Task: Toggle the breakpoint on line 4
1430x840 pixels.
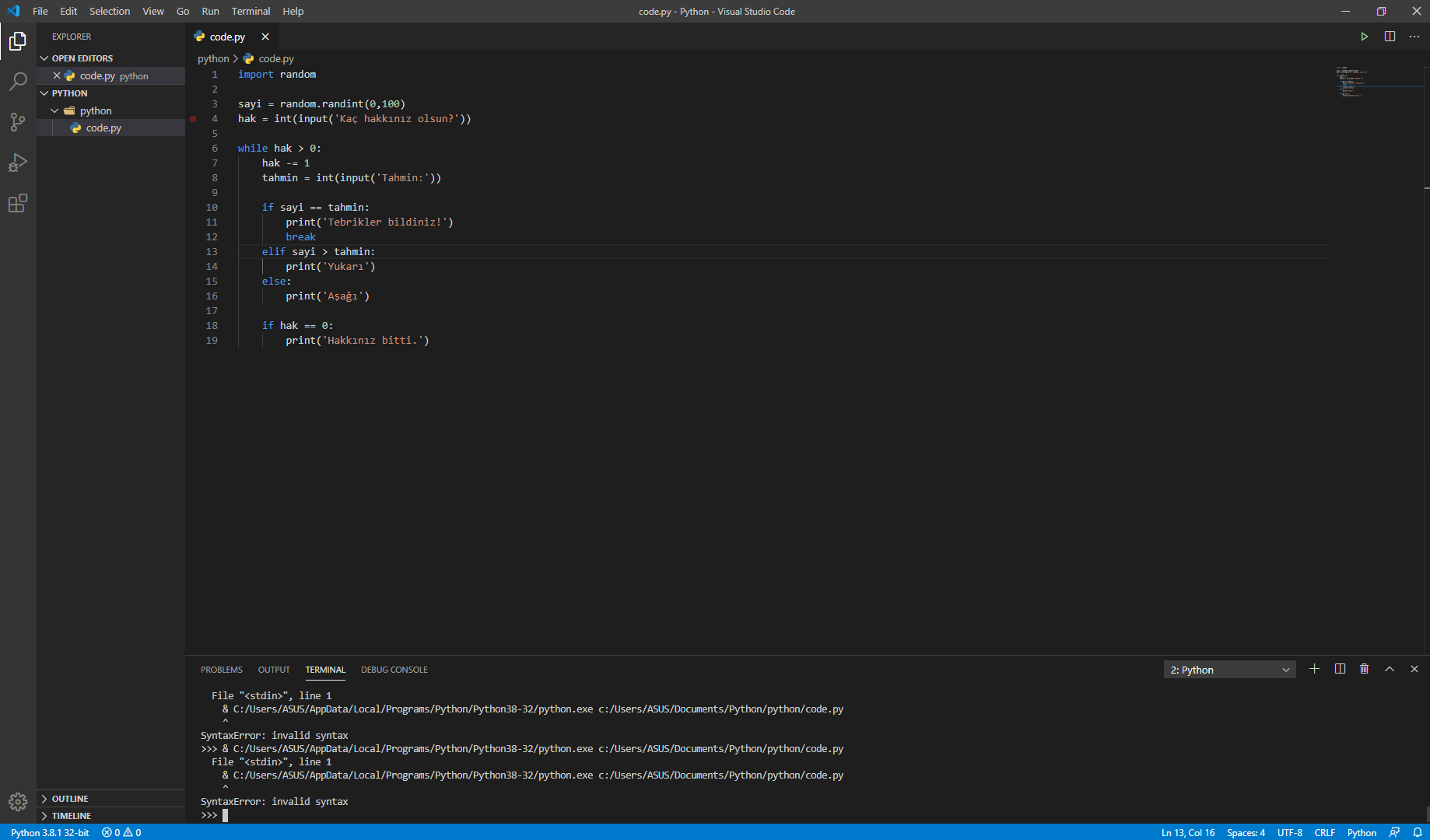Action: 193,118
